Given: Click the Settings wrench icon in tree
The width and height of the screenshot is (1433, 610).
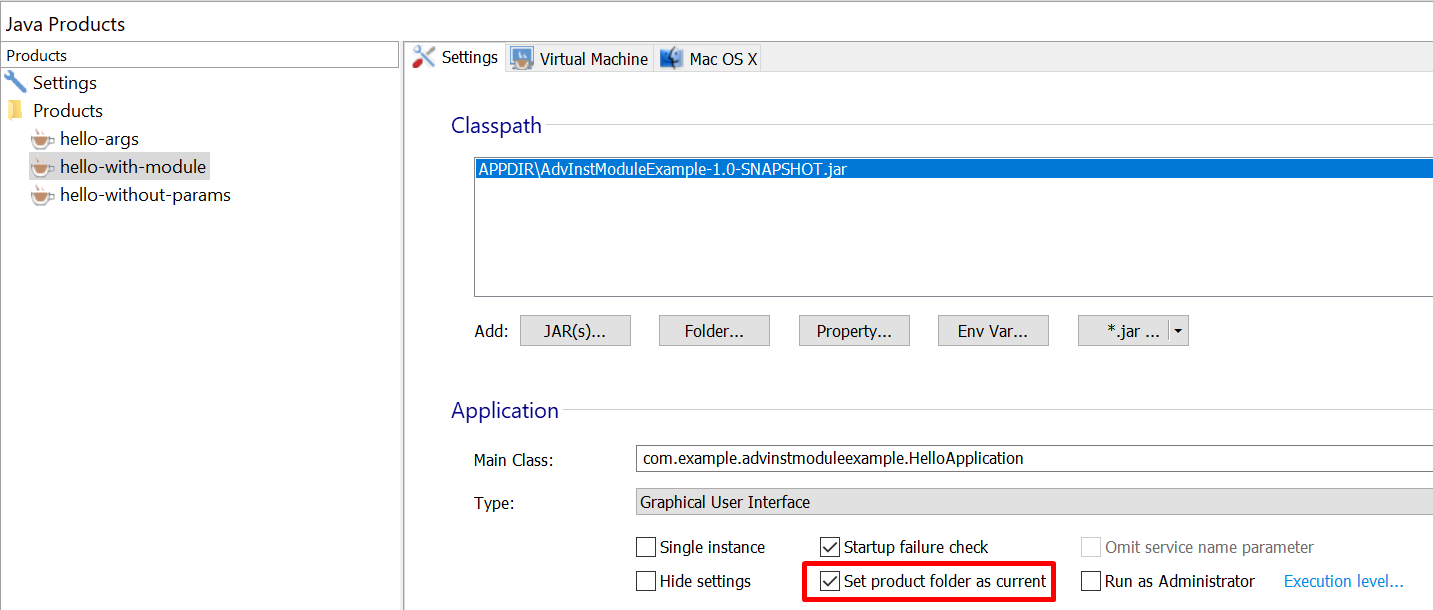Looking at the screenshot, I should coord(15,82).
